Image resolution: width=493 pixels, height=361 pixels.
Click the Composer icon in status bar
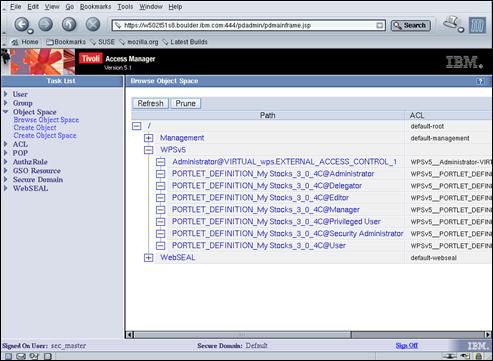[34, 356]
